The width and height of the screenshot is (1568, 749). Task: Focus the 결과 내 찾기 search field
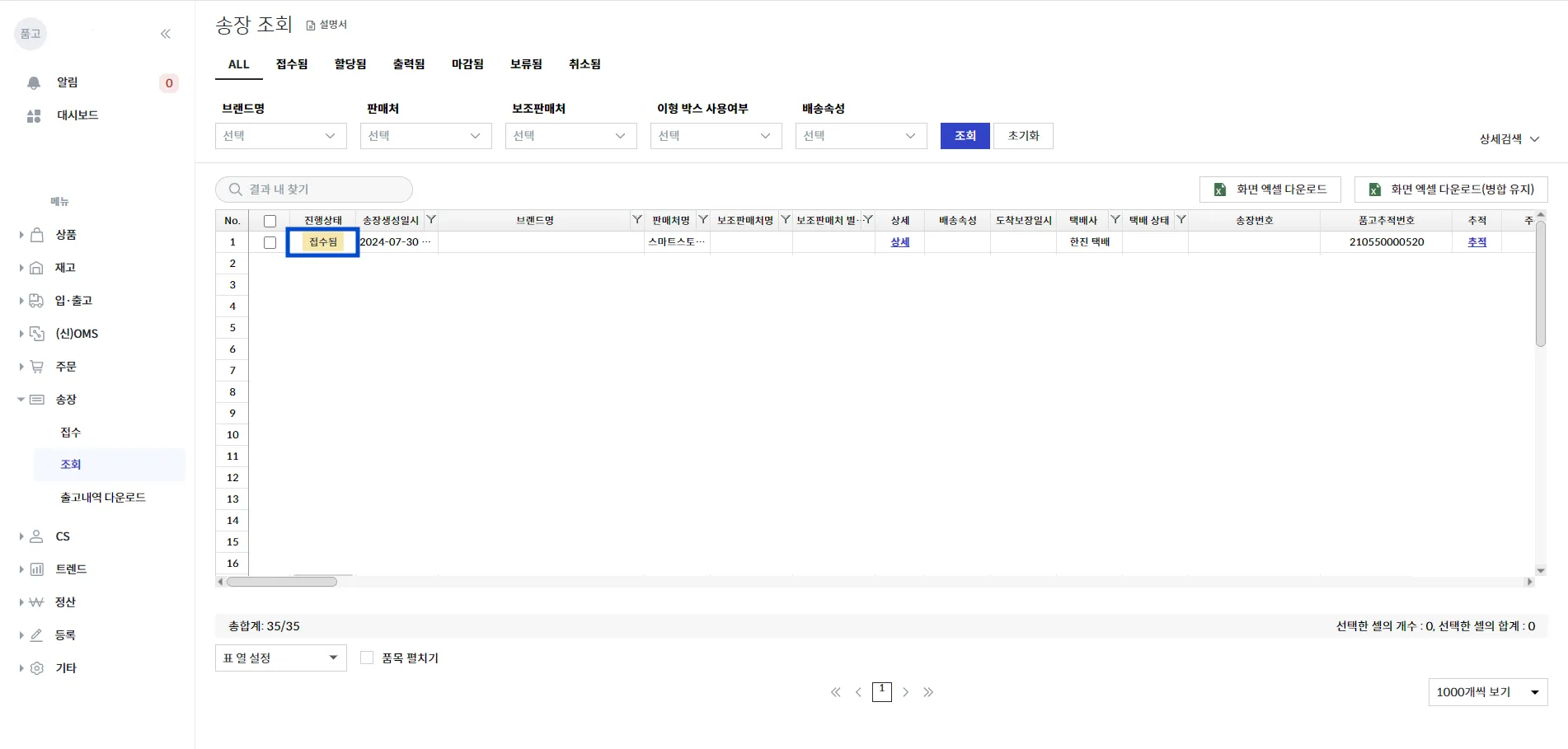314,190
